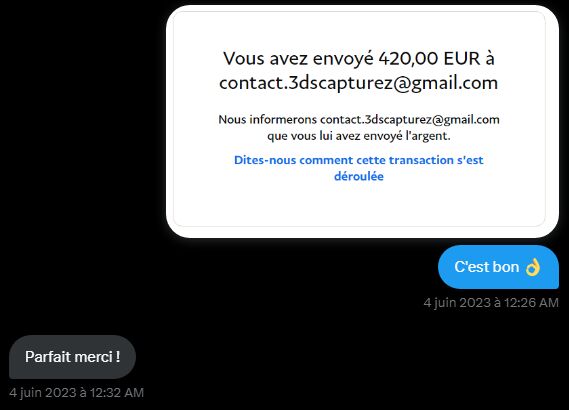Click 'que vous lui avez envoyé l'argent' line
This screenshot has width=569, height=410.
tap(359, 136)
